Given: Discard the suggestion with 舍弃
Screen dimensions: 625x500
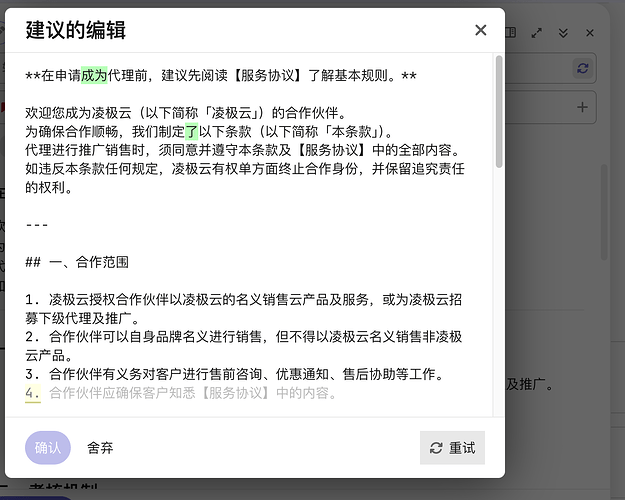Looking at the screenshot, I should (100, 448).
